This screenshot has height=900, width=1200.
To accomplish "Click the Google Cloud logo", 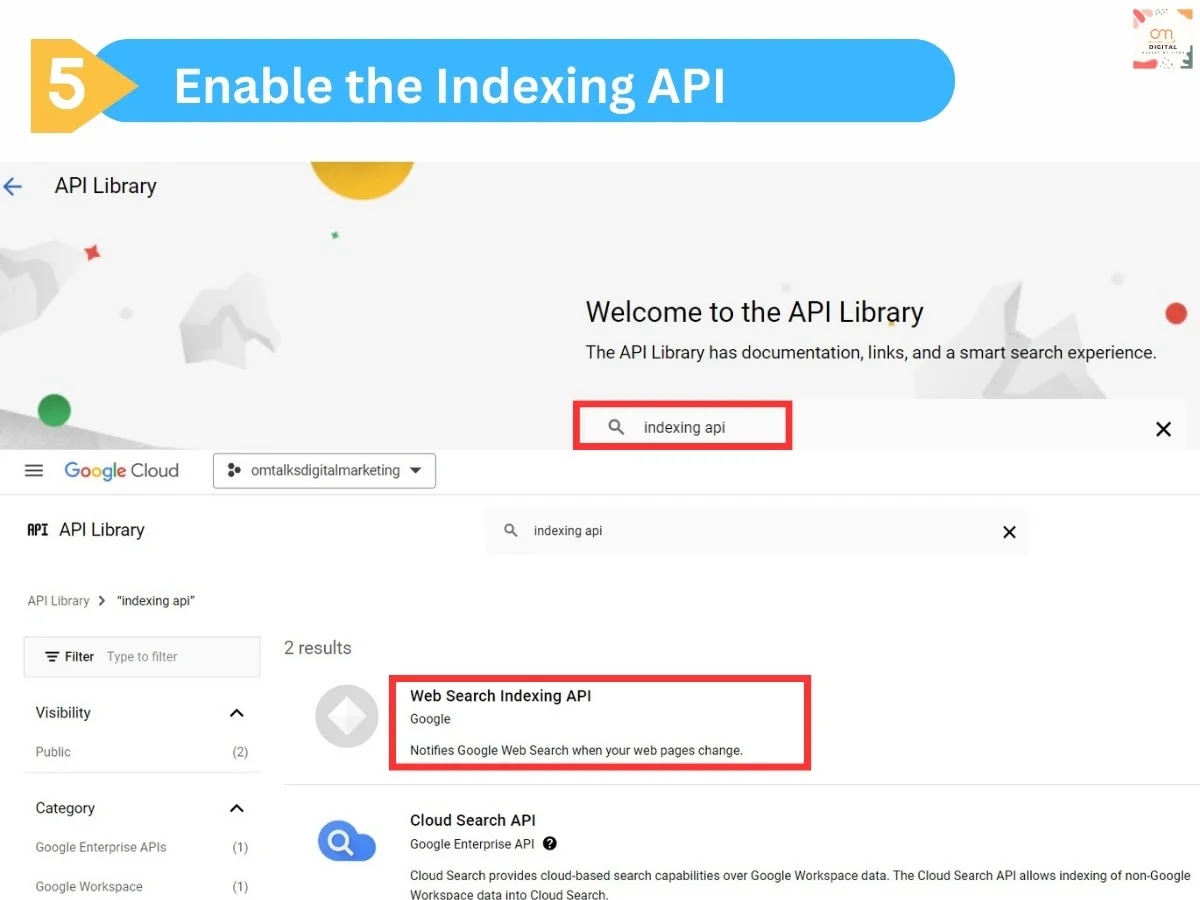I will click(x=121, y=471).
